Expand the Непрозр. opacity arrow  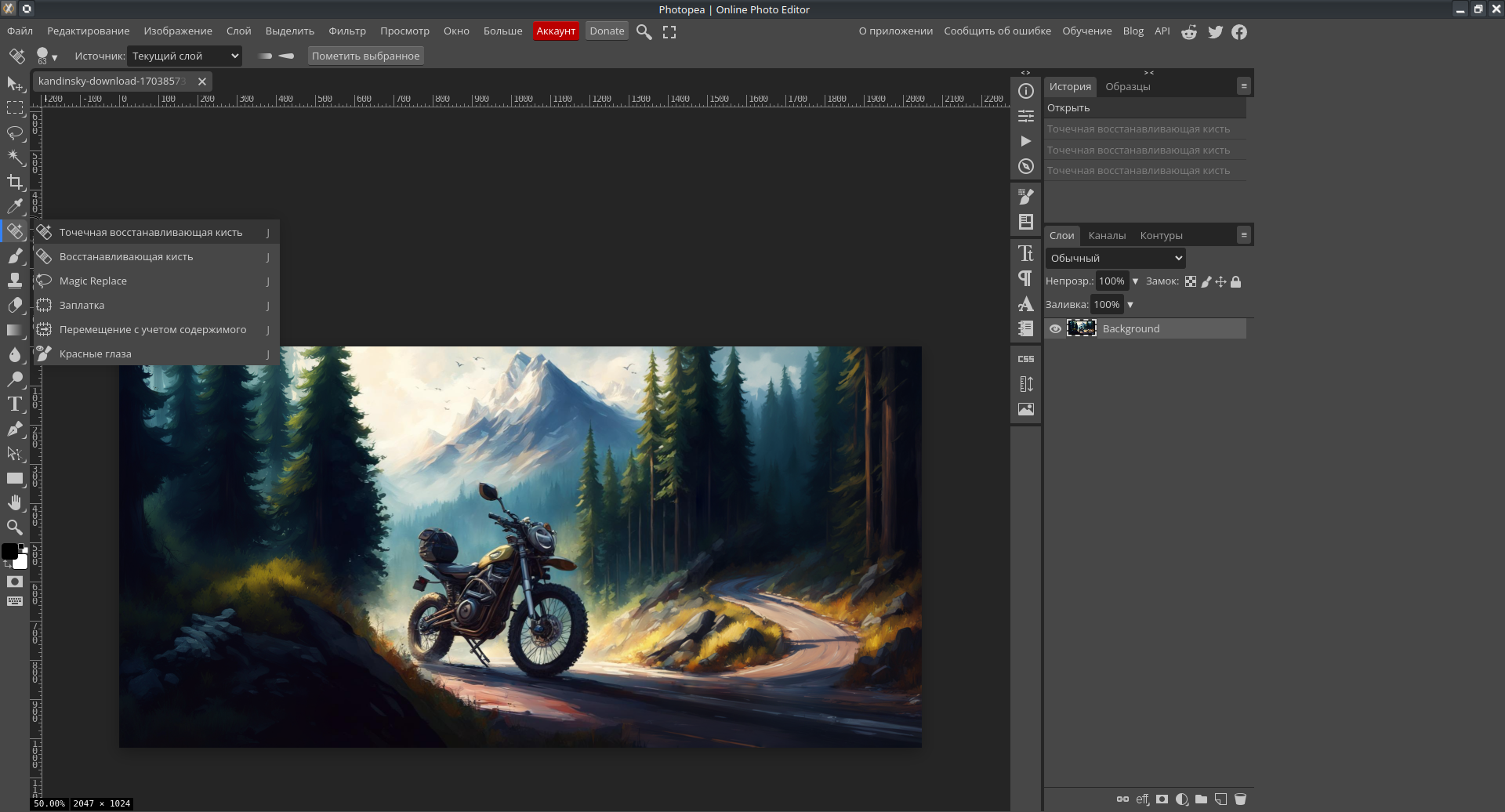click(x=1135, y=281)
